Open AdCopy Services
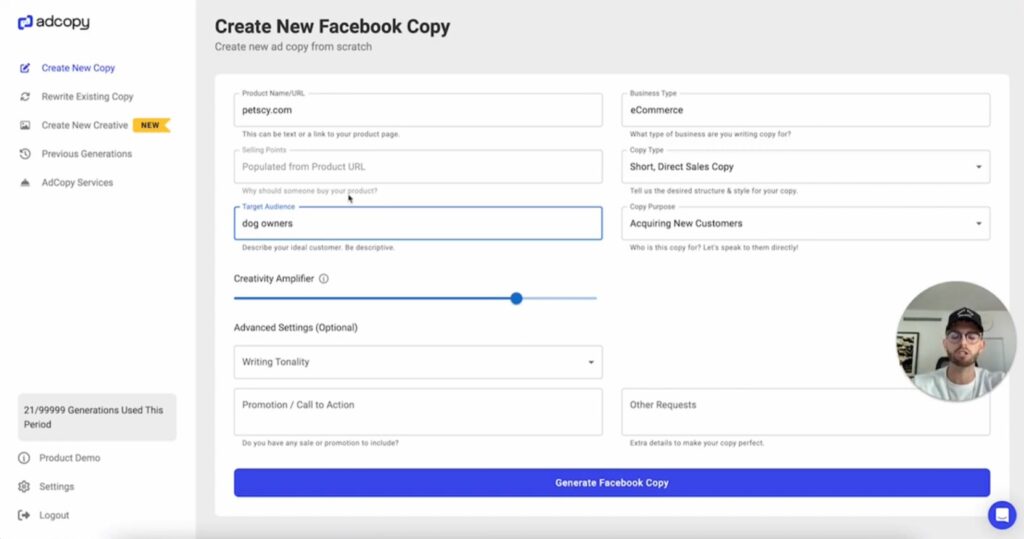The width and height of the screenshot is (1024, 539). coord(77,183)
